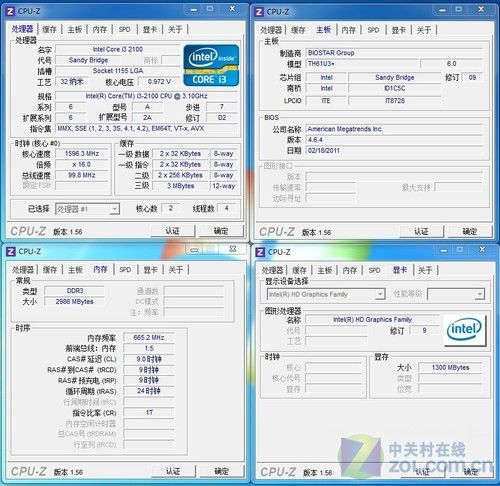Open the 性能等级 dropdown in graphics window
Screen dimensions: 500x486
pos(455,294)
